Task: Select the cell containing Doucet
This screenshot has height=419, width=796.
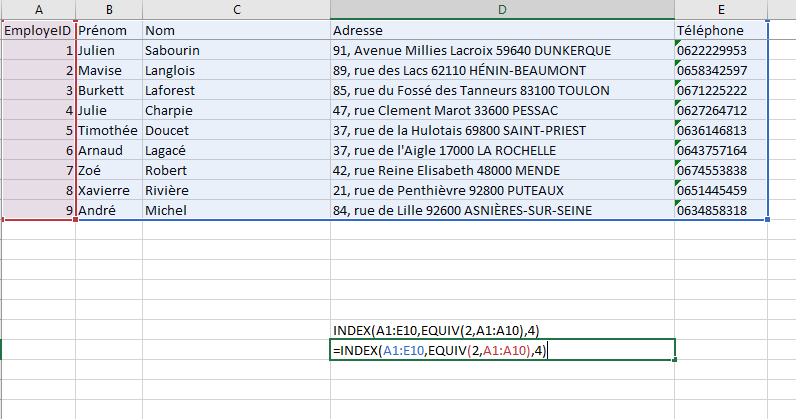Action: click(x=237, y=130)
